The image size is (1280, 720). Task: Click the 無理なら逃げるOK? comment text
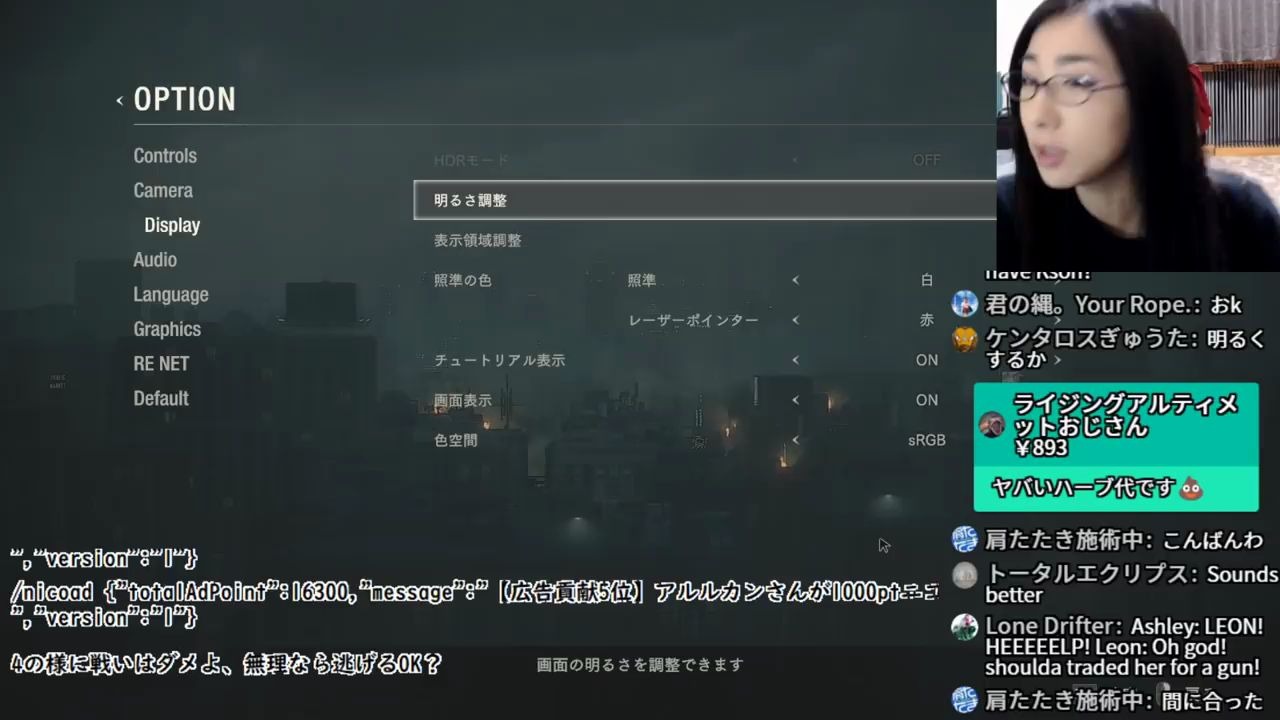click(342, 664)
